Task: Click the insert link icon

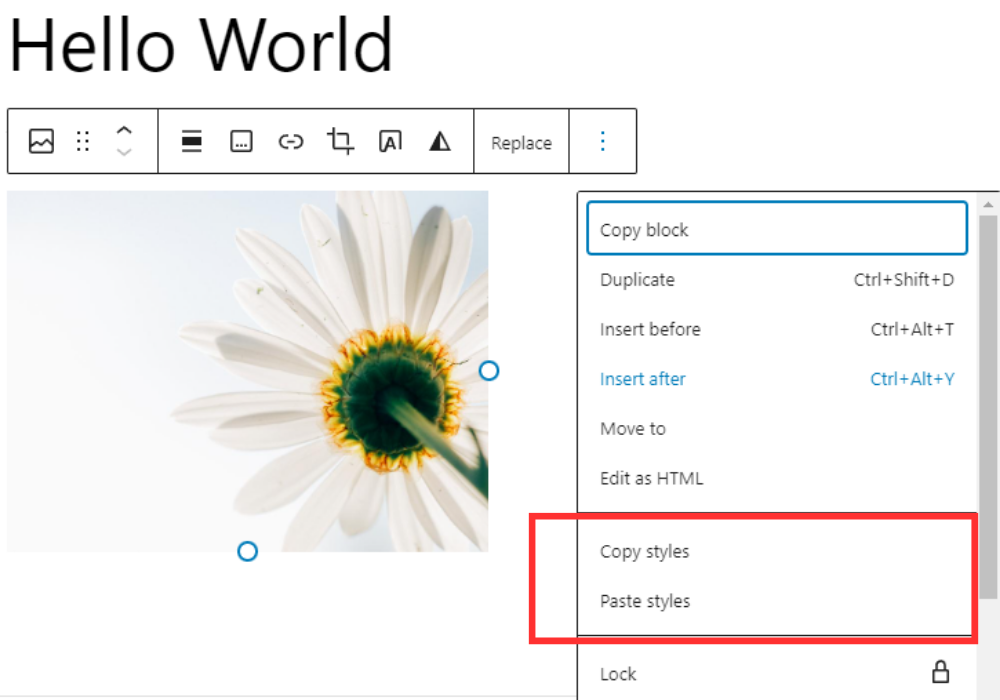Action: [290, 141]
